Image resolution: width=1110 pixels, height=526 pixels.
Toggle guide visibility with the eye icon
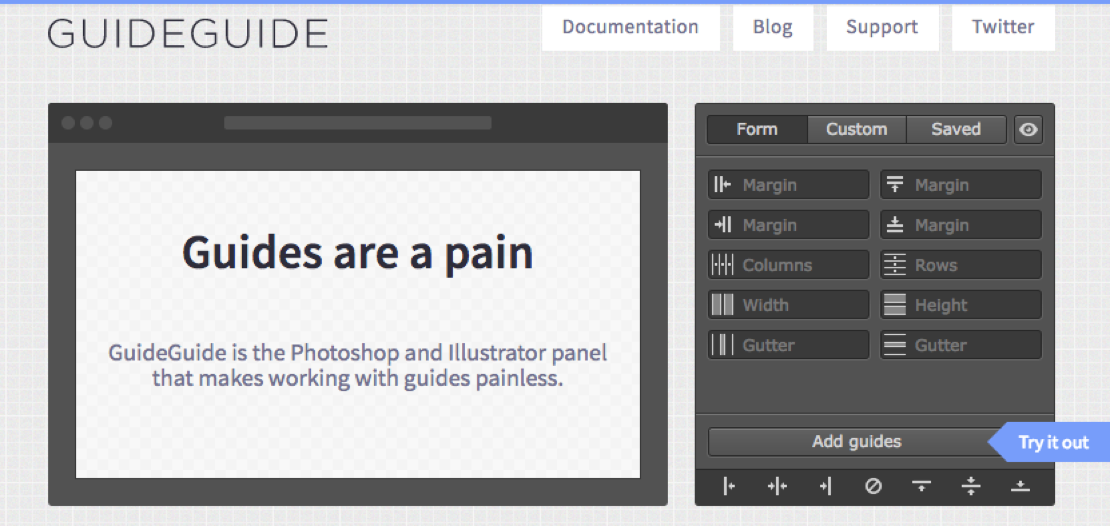[1028, 130]
